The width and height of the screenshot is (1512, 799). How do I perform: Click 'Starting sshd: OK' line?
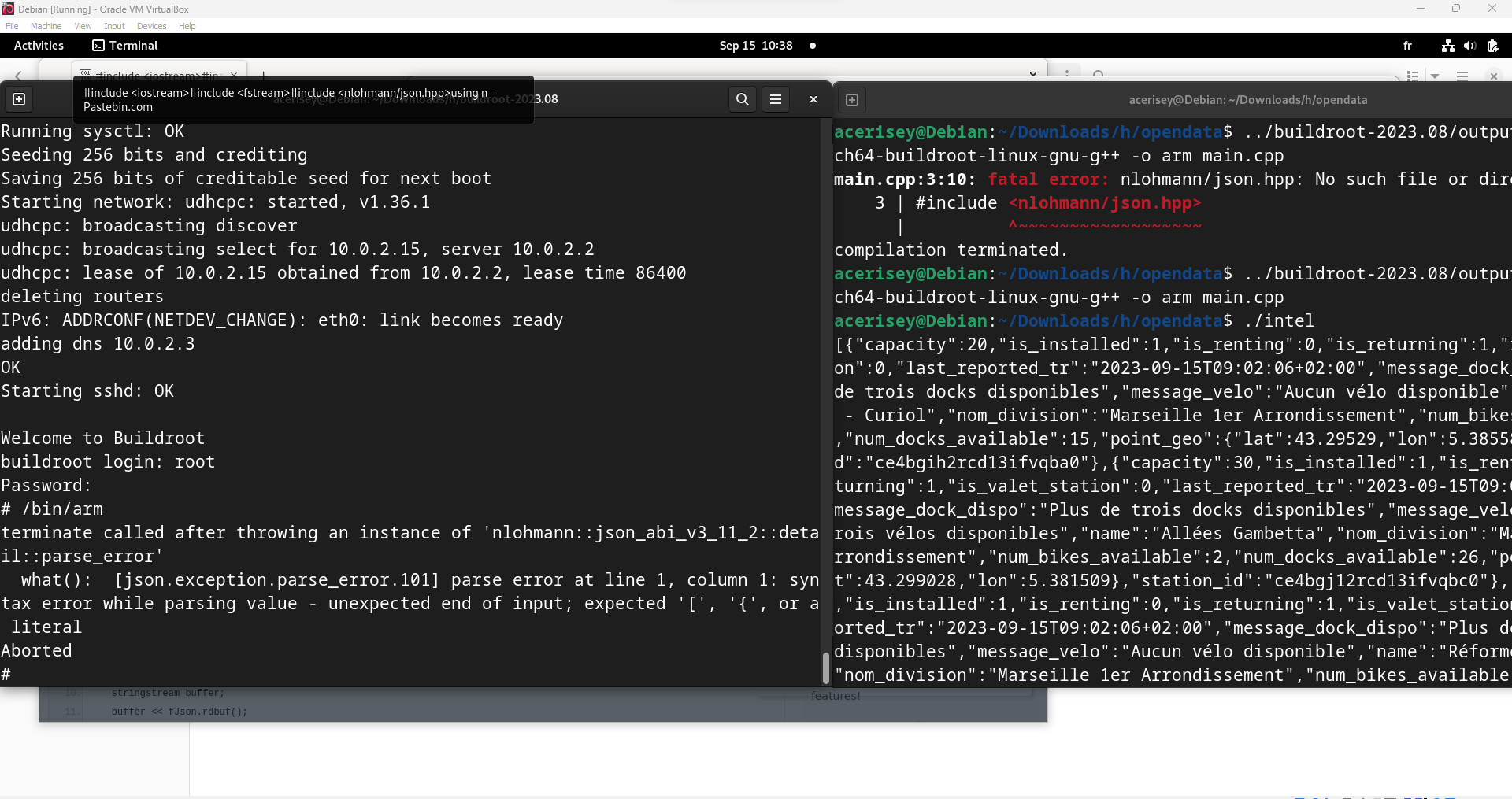click(x=87, y=391)
